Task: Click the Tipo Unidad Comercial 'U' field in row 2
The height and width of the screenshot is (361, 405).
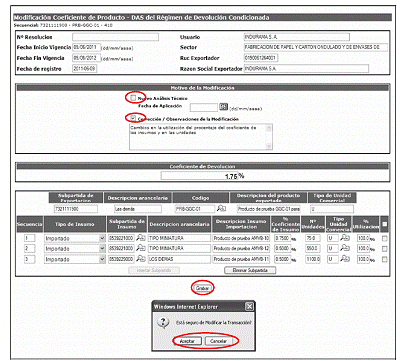Action: click(x=333, y=249)
